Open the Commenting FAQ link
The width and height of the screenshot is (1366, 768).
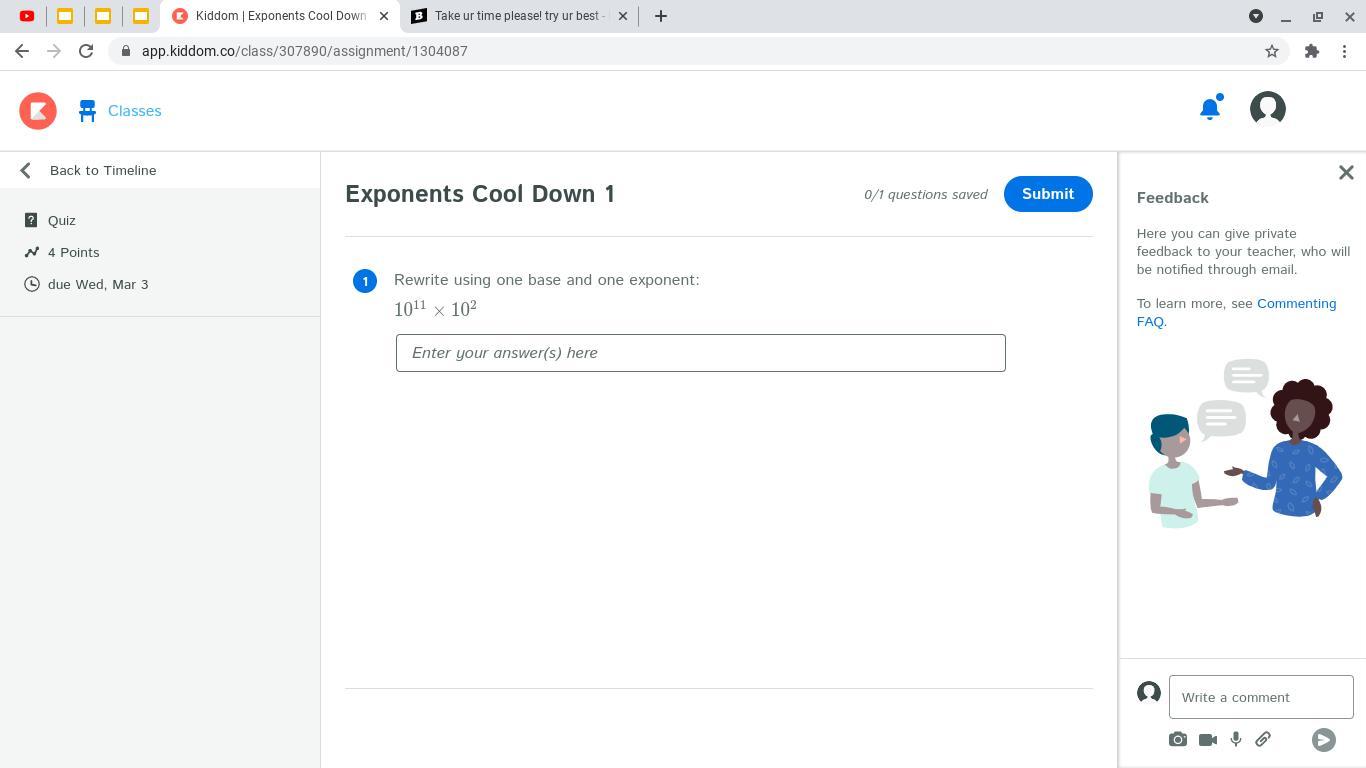(x=1237, y=312)
